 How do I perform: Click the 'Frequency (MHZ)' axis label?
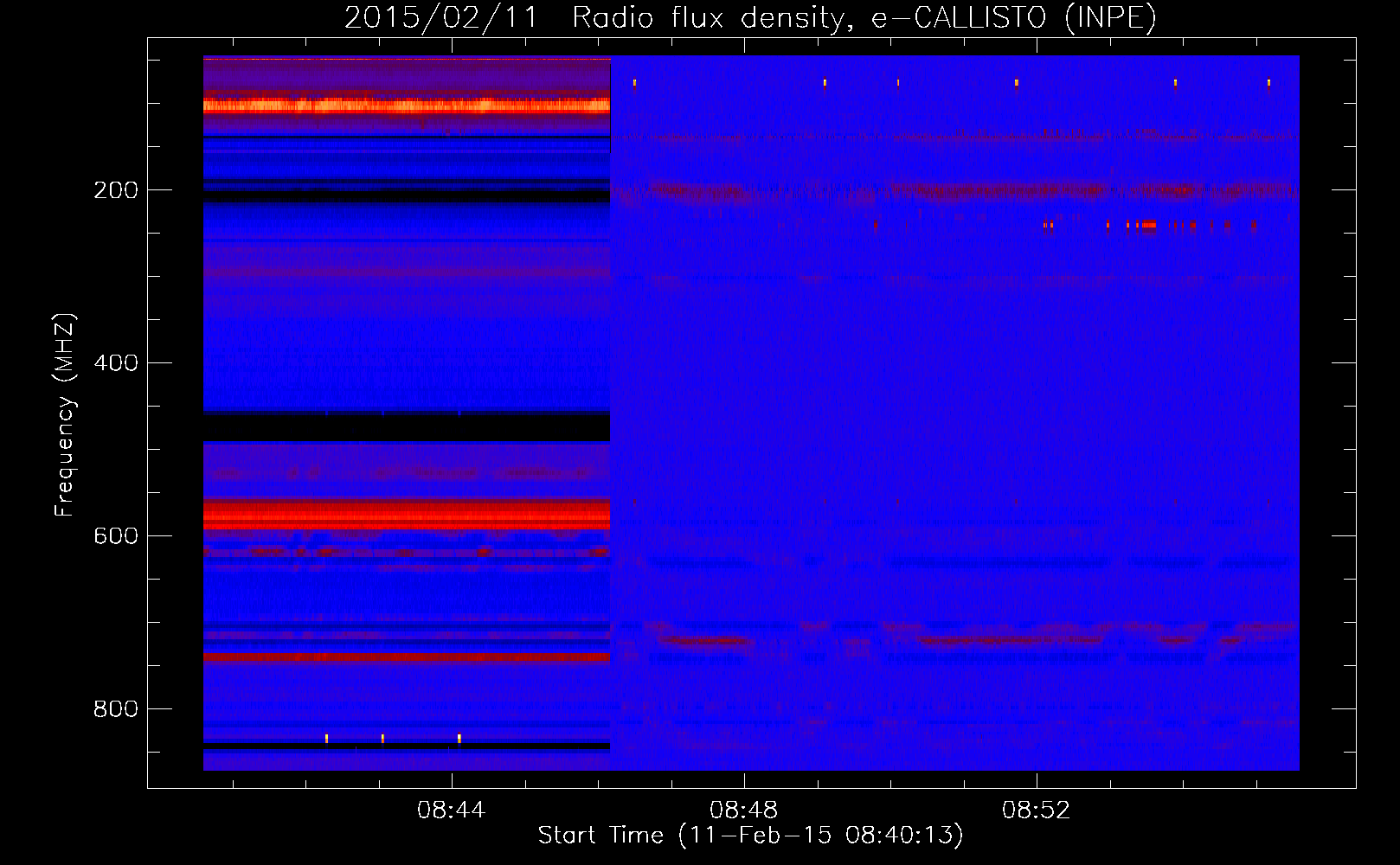click(65, 415)
